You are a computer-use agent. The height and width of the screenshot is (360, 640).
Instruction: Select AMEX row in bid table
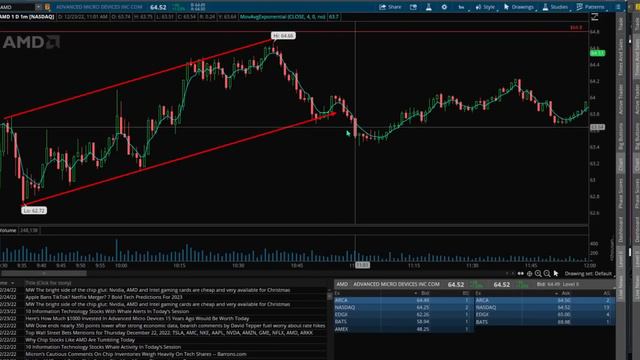403,329
